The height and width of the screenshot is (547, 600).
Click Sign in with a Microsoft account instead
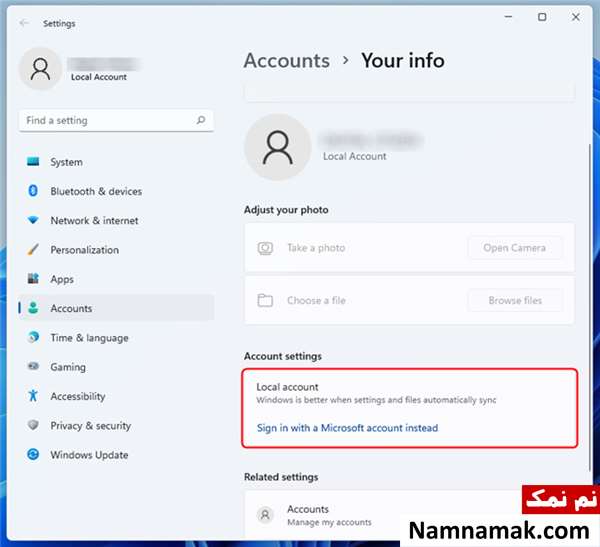[347, 428]
